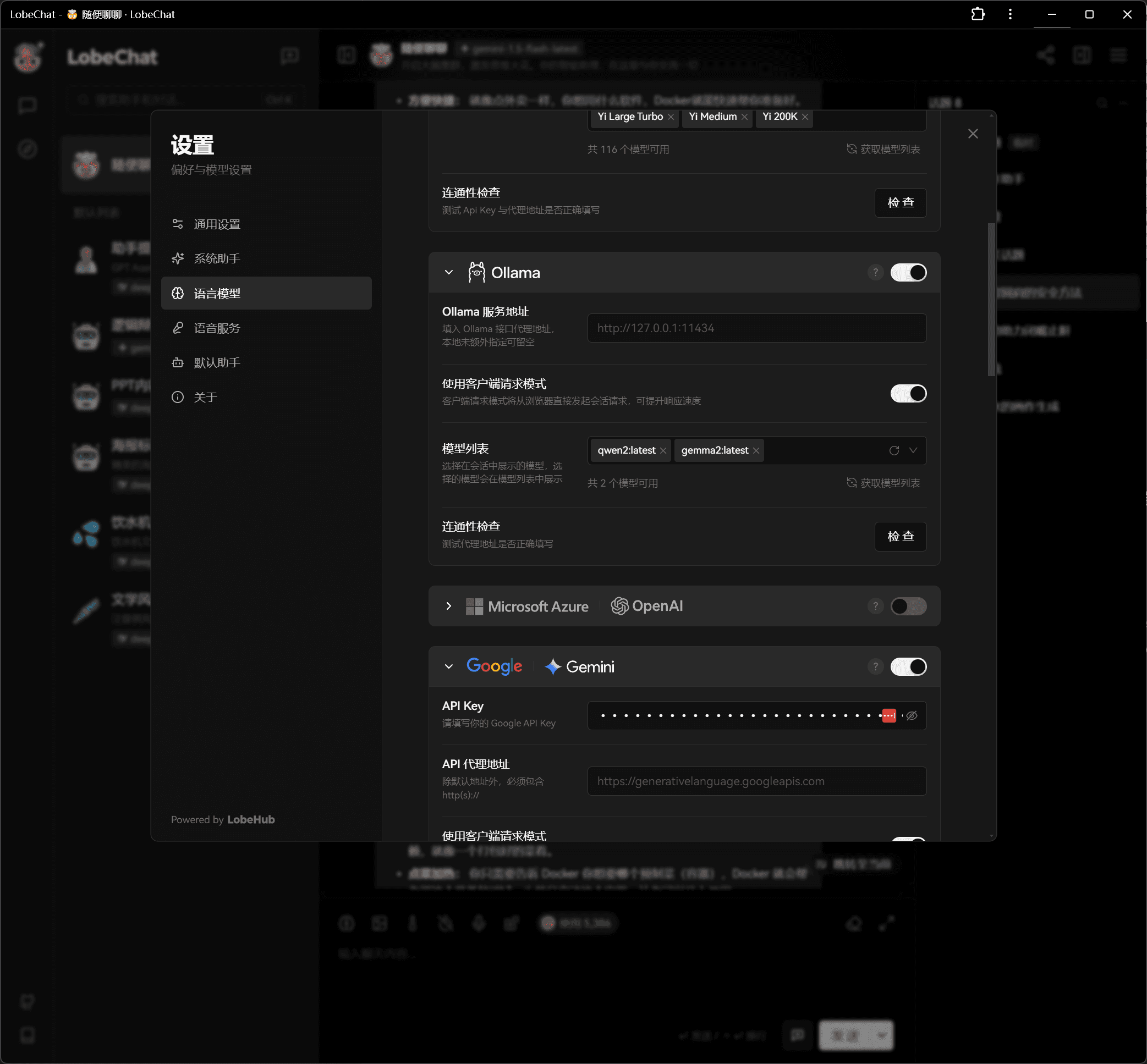Enable the Microsoft Azure OpenAI switch
Viewport: 1147px width, 1064px height.
908,607
